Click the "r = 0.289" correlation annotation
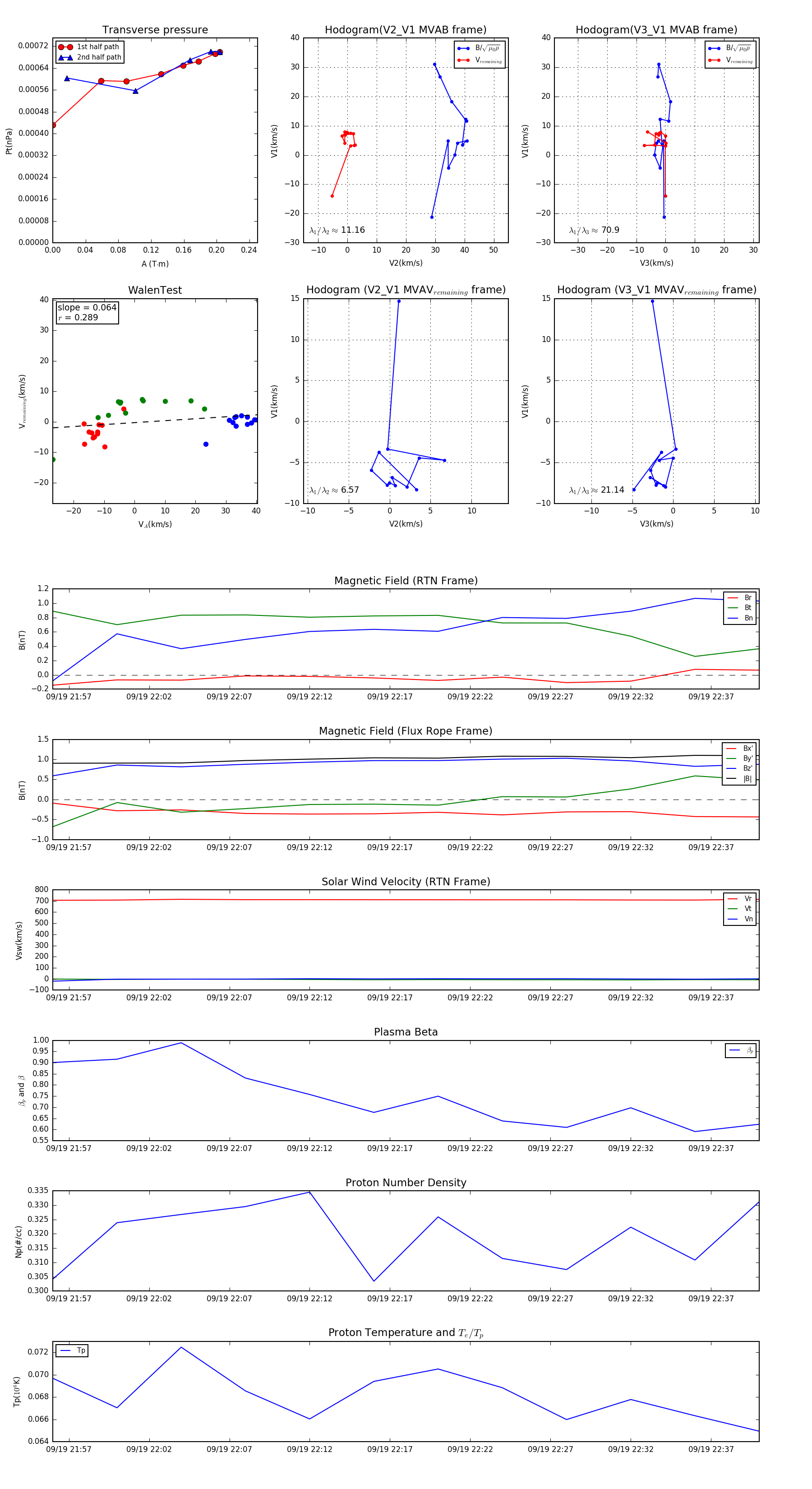The image size is (812, 1489). 78,317
